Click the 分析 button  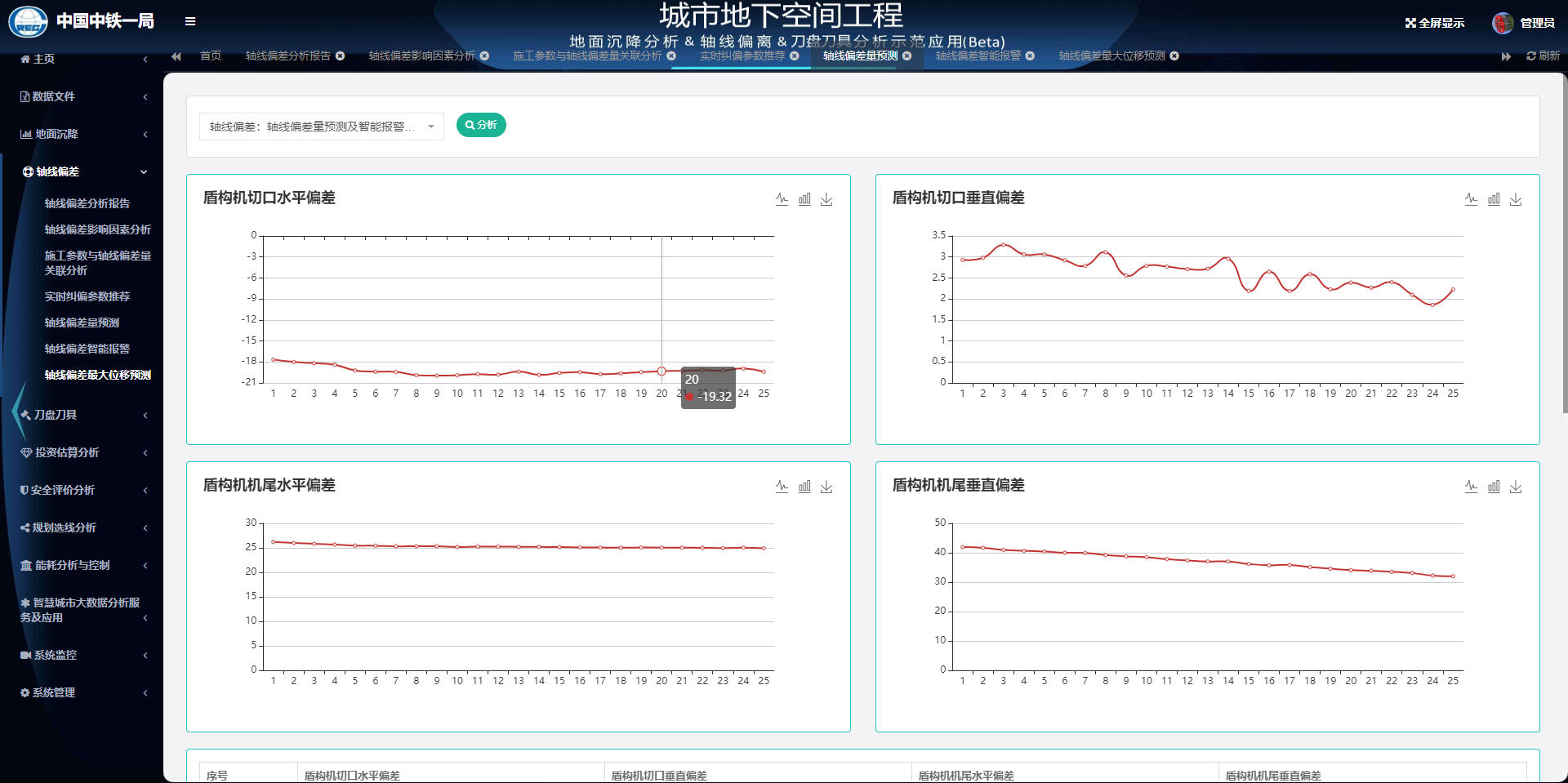point(481,125)
